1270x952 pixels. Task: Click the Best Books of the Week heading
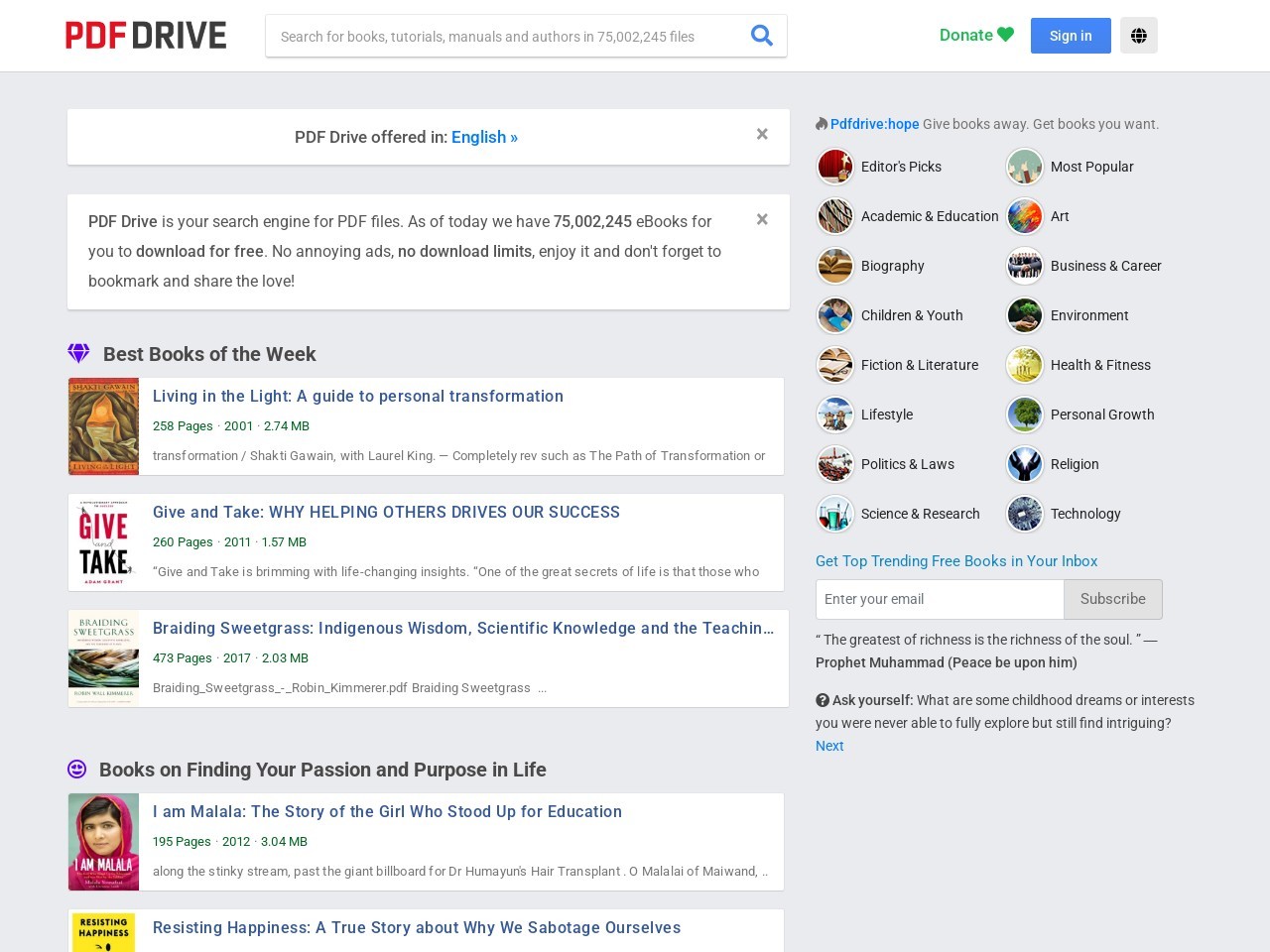tap(209, 354)
